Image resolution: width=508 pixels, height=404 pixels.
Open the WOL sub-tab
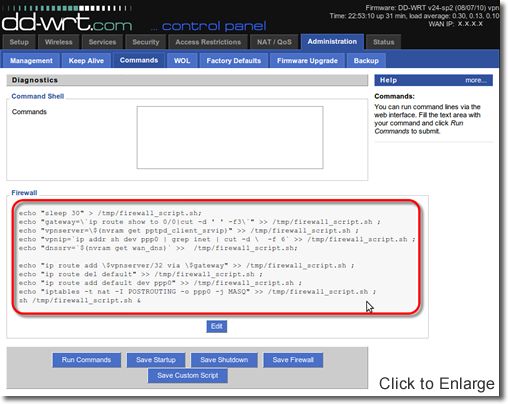(x=182, y=61)
